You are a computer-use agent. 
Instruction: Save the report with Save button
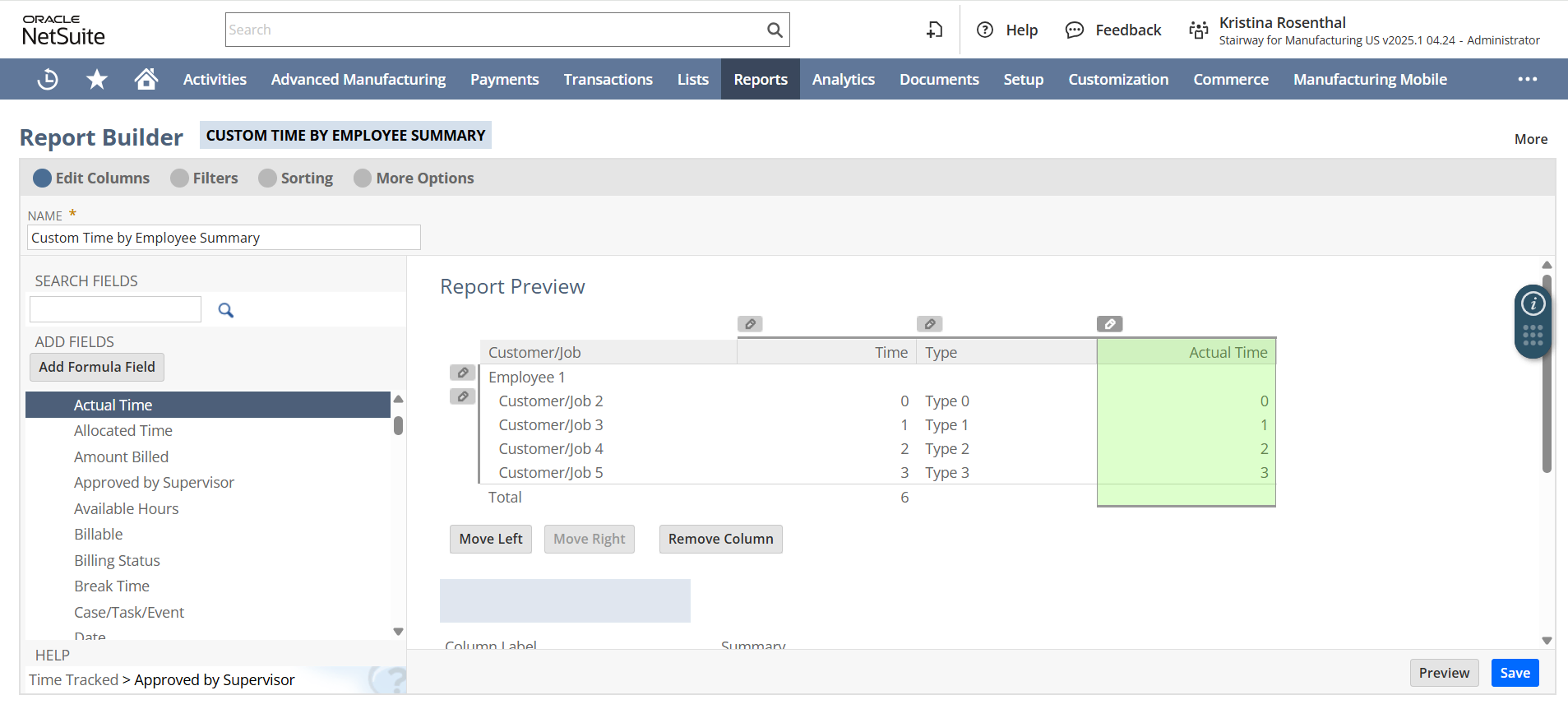1515,673
